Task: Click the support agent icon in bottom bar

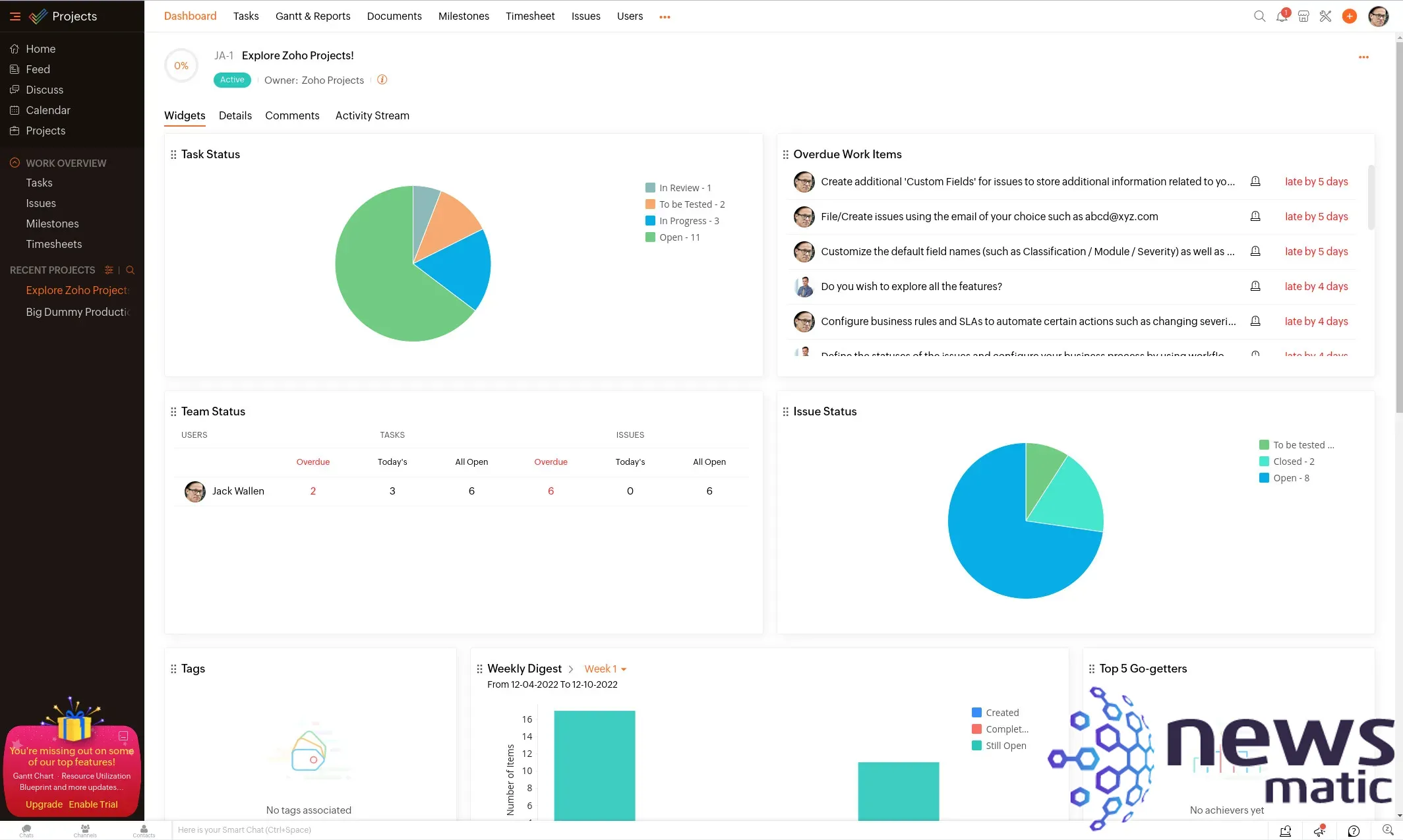Action: [x=1285, y=831]
